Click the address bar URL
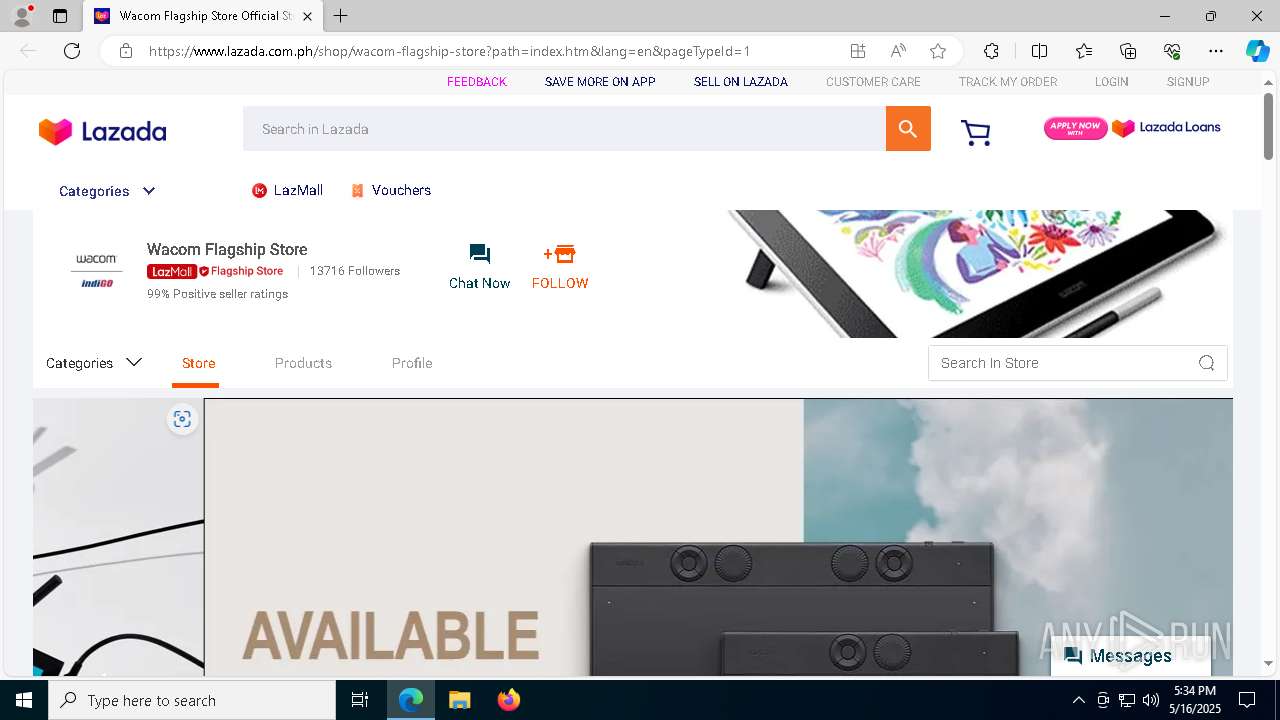 tap(450, 51)
